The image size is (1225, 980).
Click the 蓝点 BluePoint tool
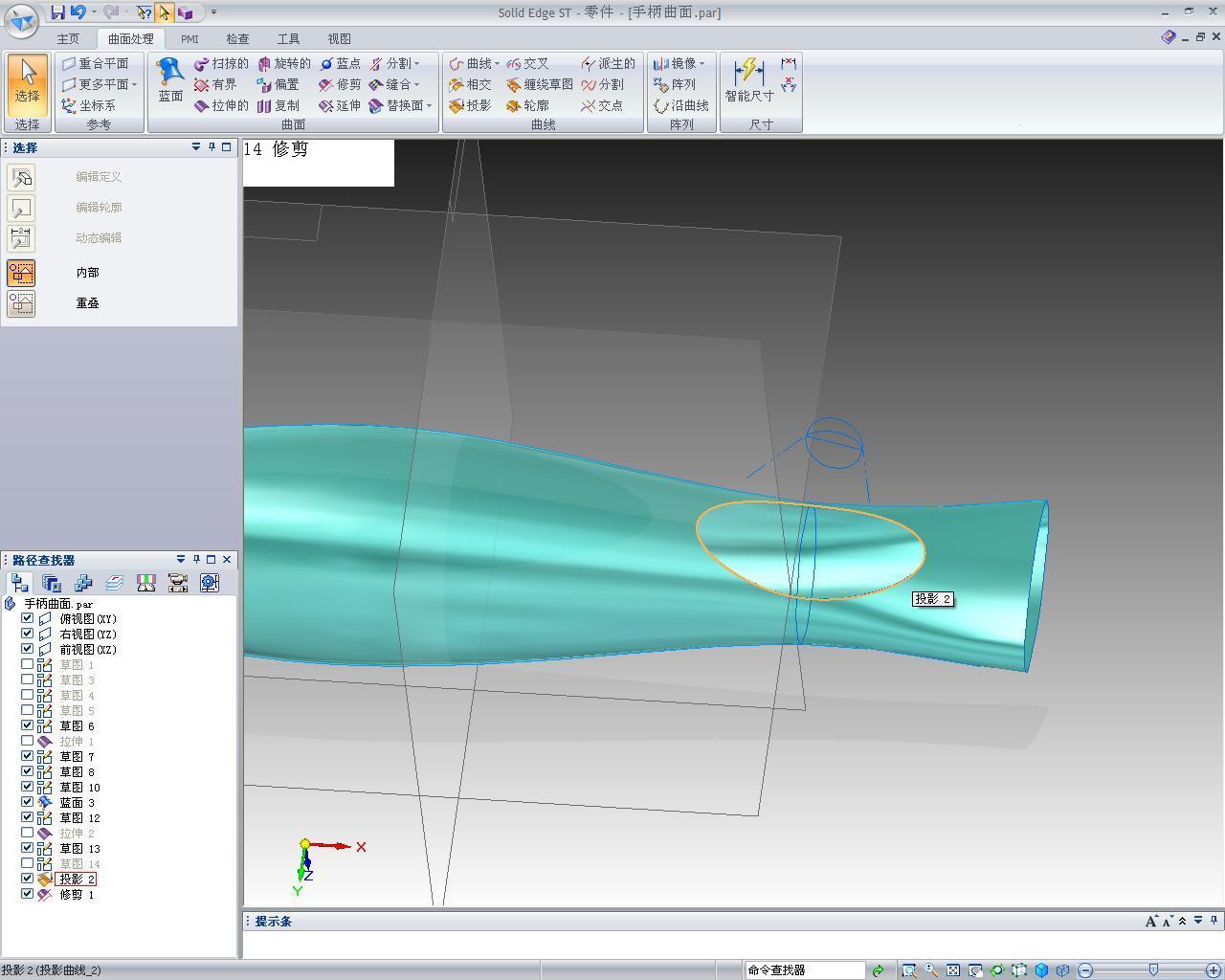tap(340, 63)
